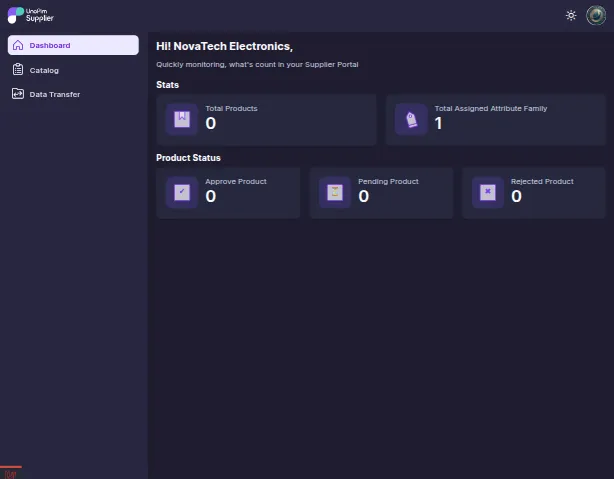Click the UnoPim Supplier logo
614x479 pixels.
(31, 15)
